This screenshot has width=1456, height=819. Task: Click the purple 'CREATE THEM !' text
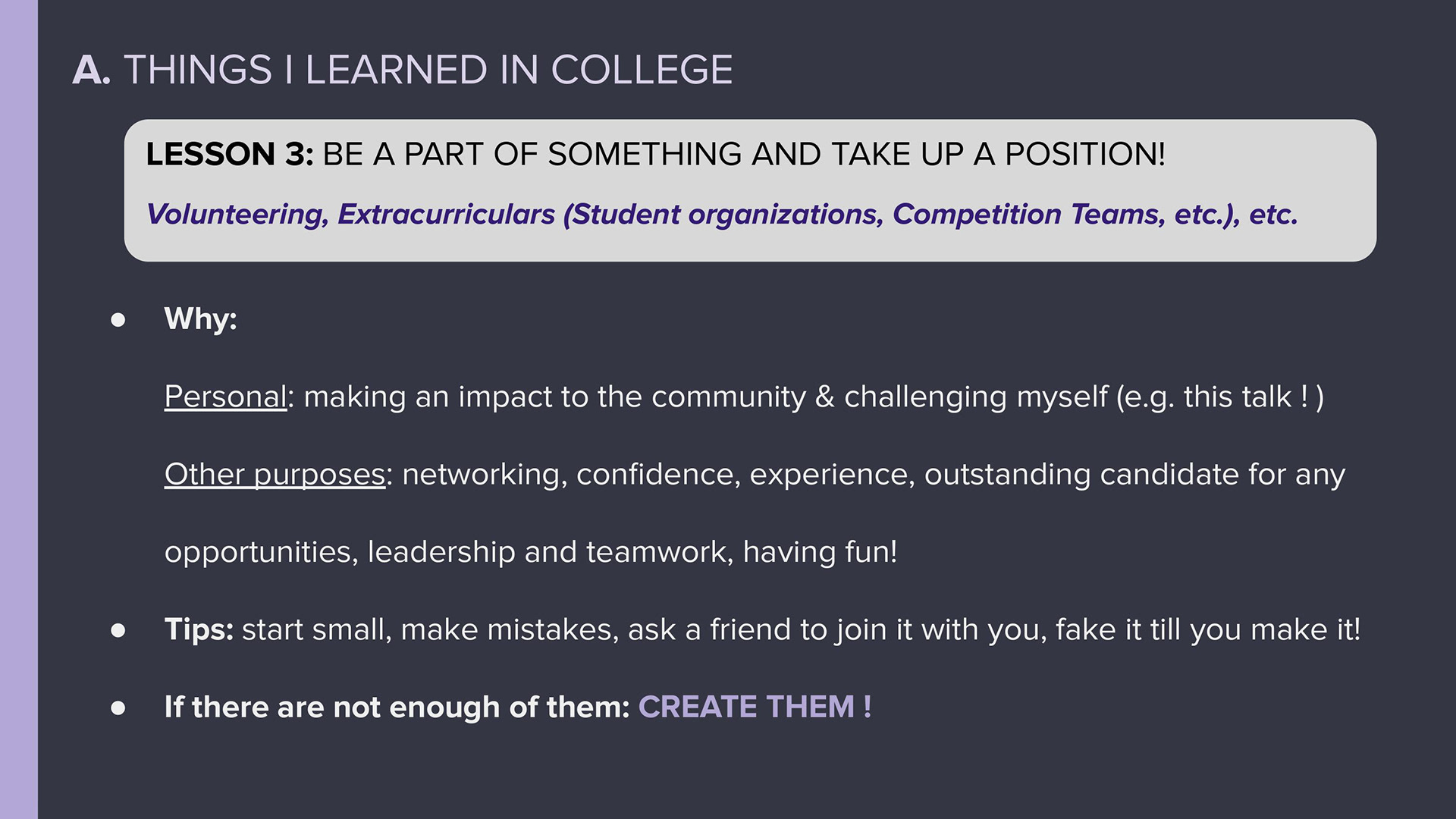(x=755, y=707)
